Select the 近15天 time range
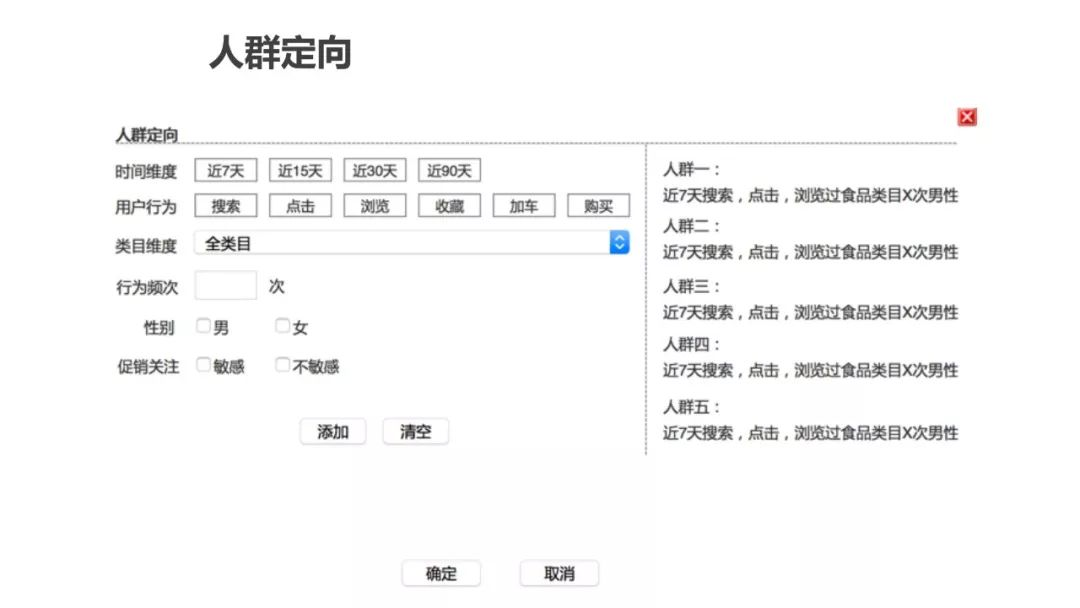 300,171
